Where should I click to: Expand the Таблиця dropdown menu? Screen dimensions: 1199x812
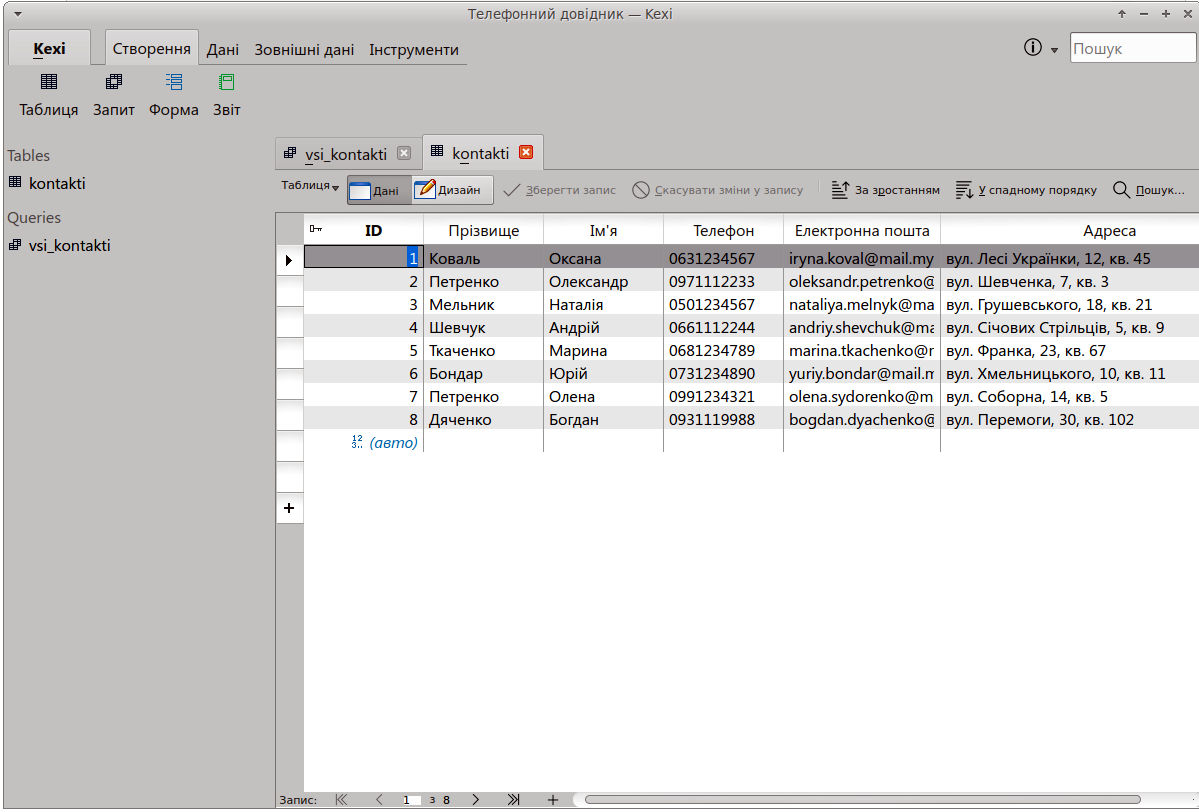coord(310,186)
